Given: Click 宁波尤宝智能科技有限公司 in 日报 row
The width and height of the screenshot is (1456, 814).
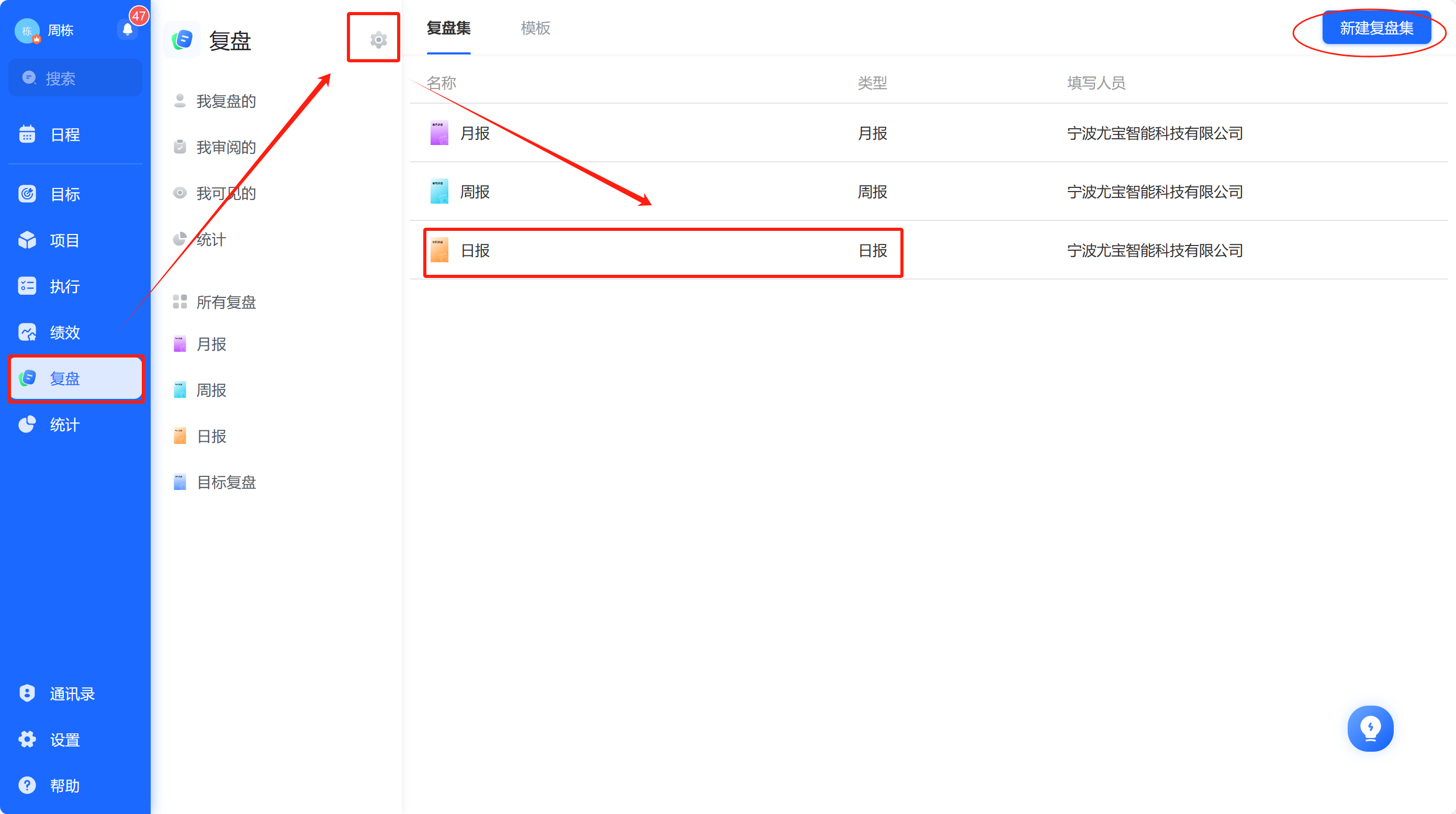Looking at the screenshot, I should point(1155,251).
